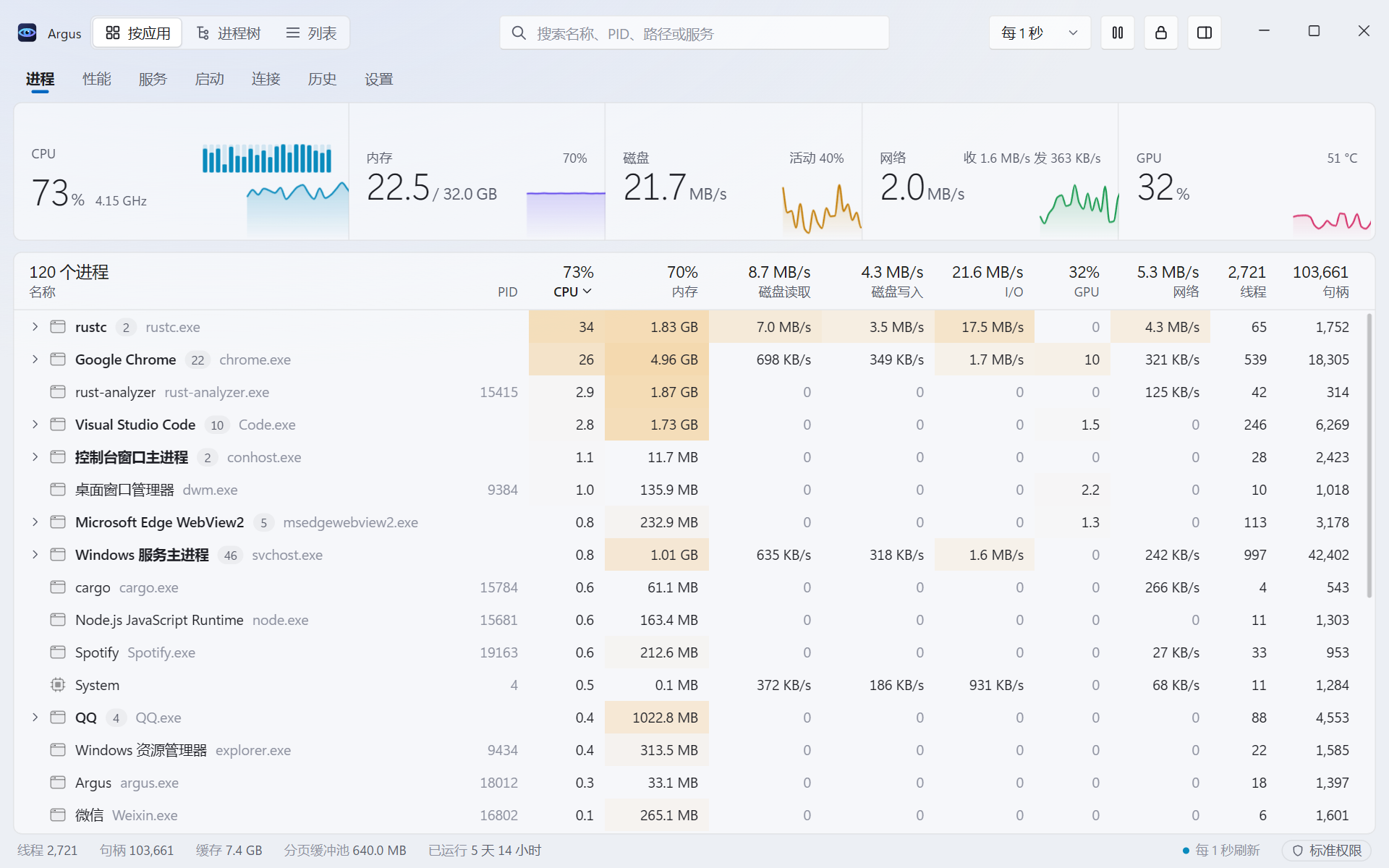Screen dimensions: 1389x868
Task: Select the Node.js JavaScript Runtime row
Action: pyautogui.click(x=691, y=620)
